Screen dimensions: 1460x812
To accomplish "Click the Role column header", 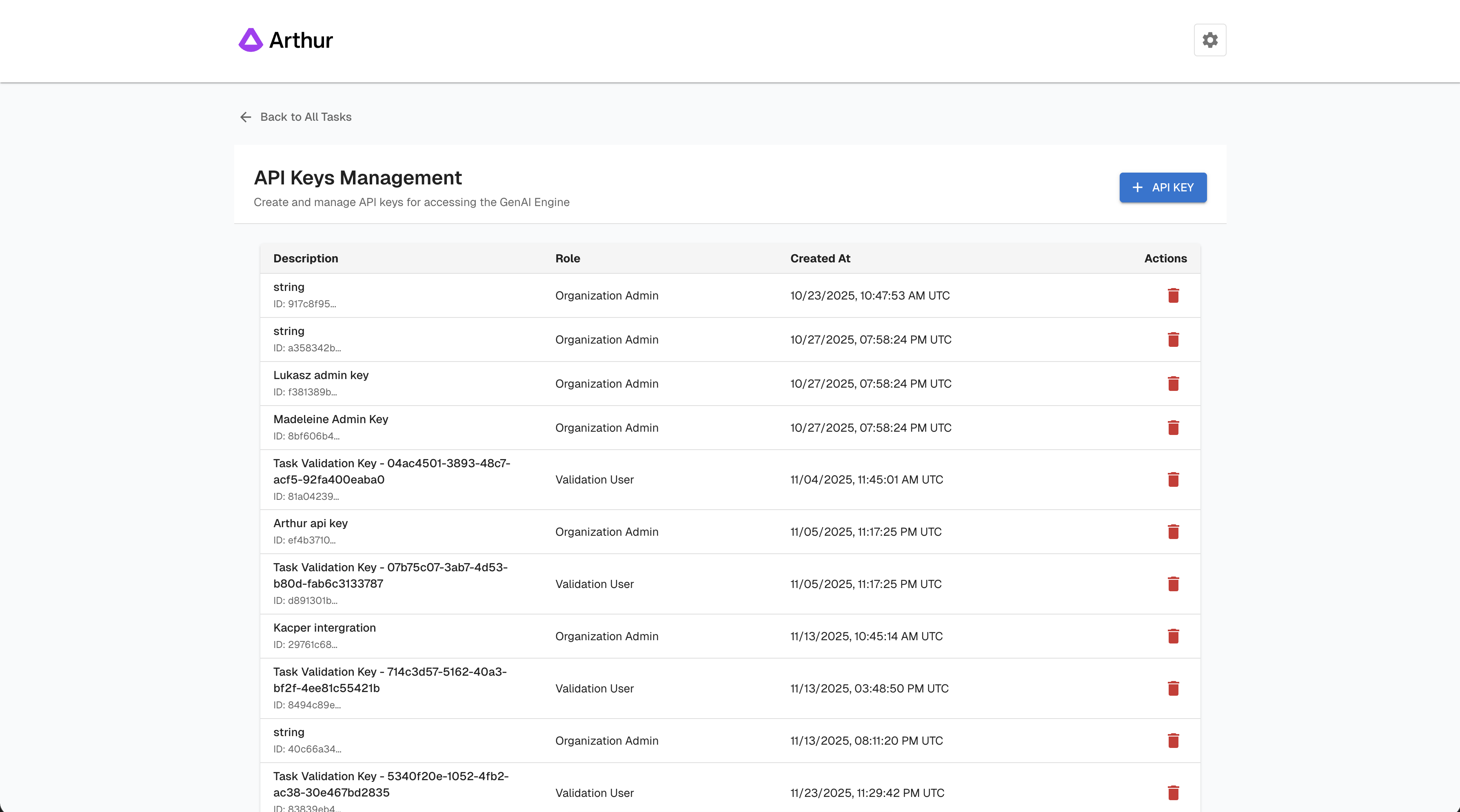I will click(567, 258).
